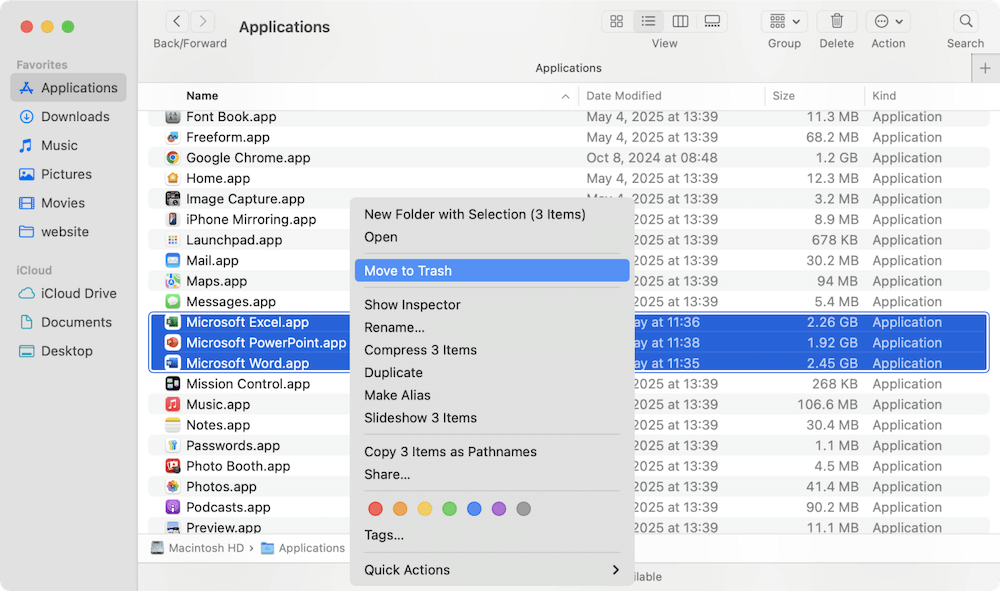
Task: Reverse sort order via Name column chevron
Action: point(565,95)
